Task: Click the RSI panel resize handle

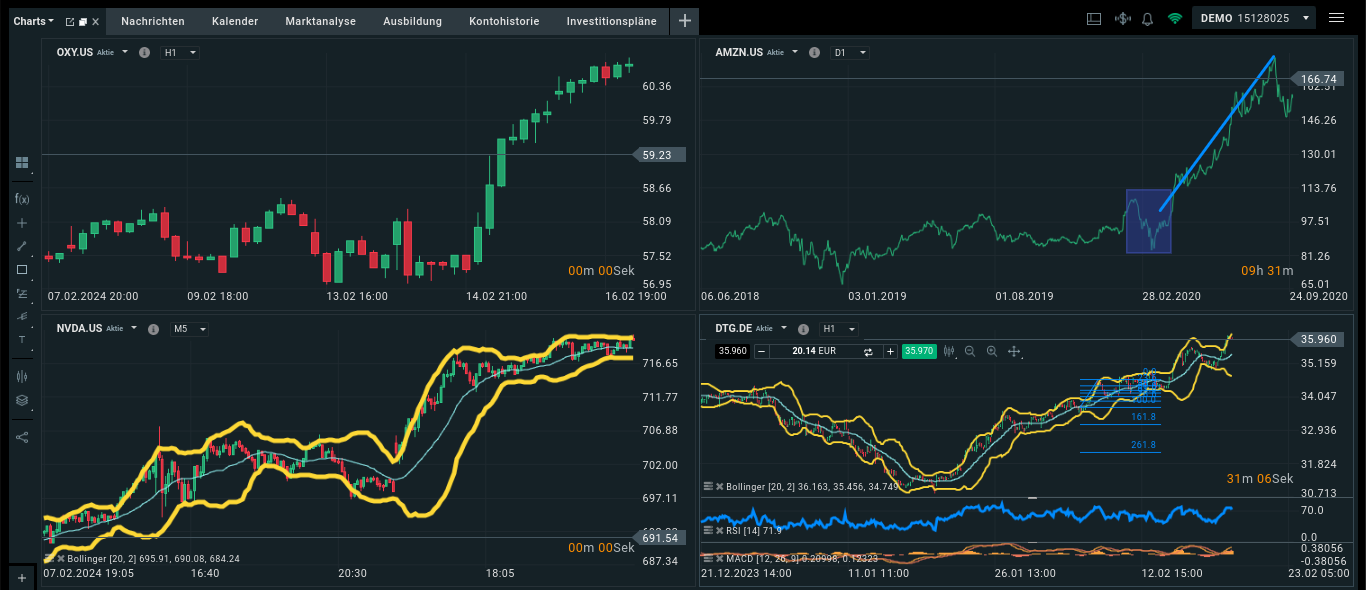Action: point(1031,497)
